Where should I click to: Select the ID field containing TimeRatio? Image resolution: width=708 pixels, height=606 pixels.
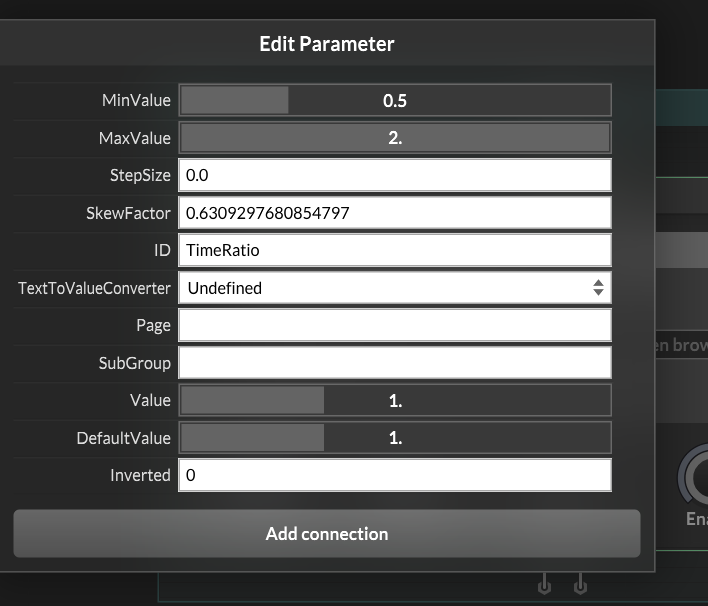(x=394, y=250)
